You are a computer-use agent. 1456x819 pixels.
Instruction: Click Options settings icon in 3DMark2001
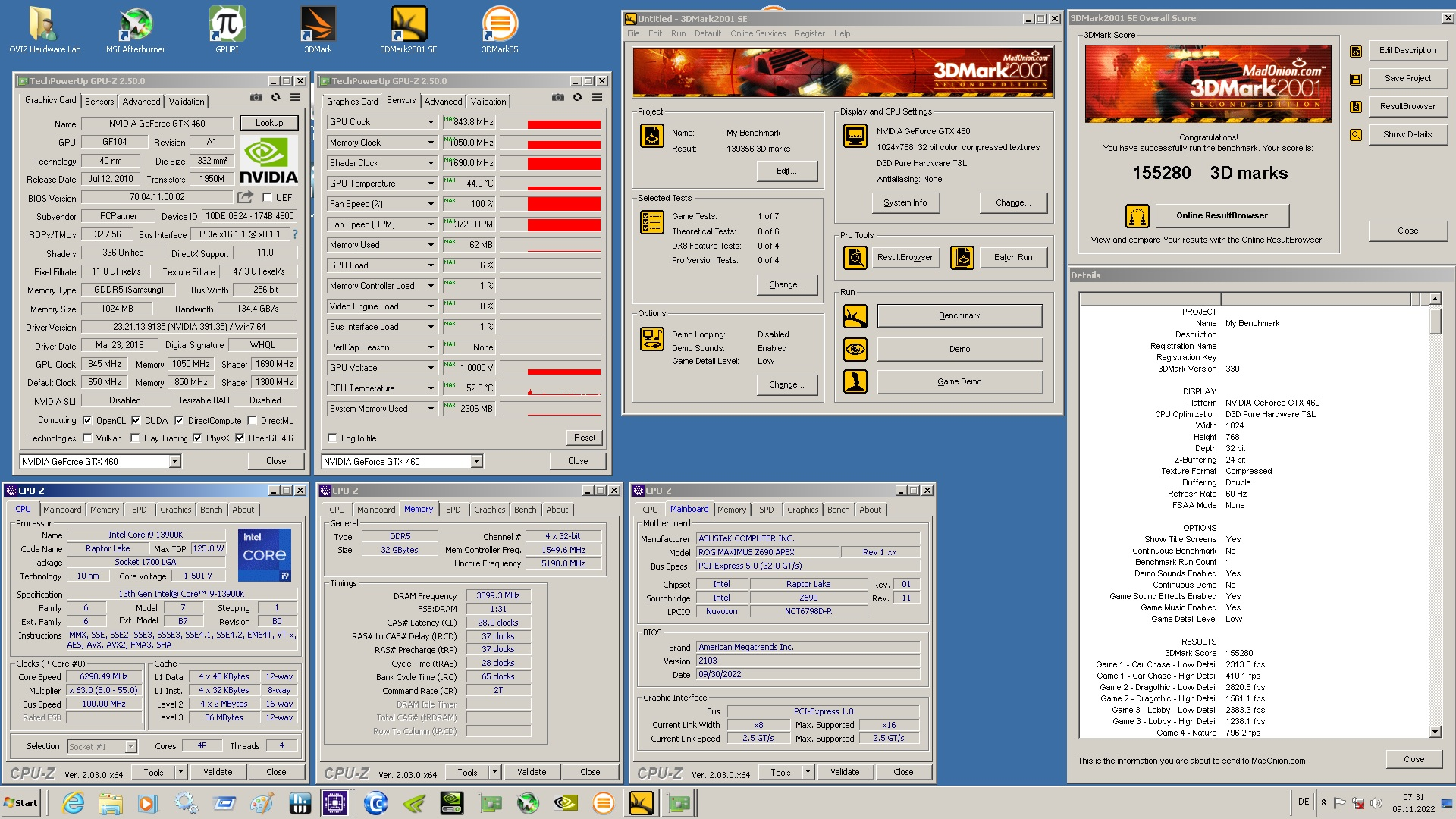point(652,339)
